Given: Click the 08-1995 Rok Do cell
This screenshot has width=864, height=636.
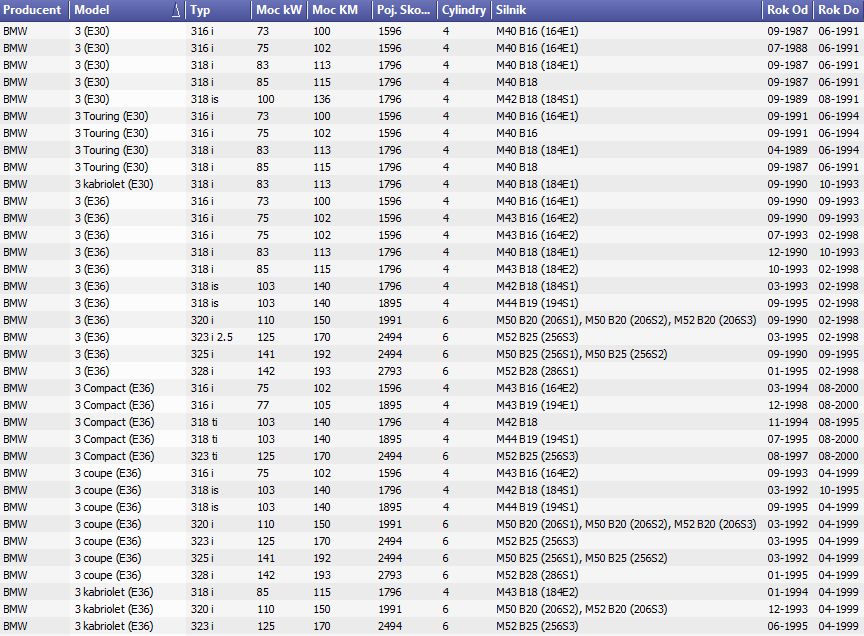Looking at the screenshot, I should coord(838,422).
